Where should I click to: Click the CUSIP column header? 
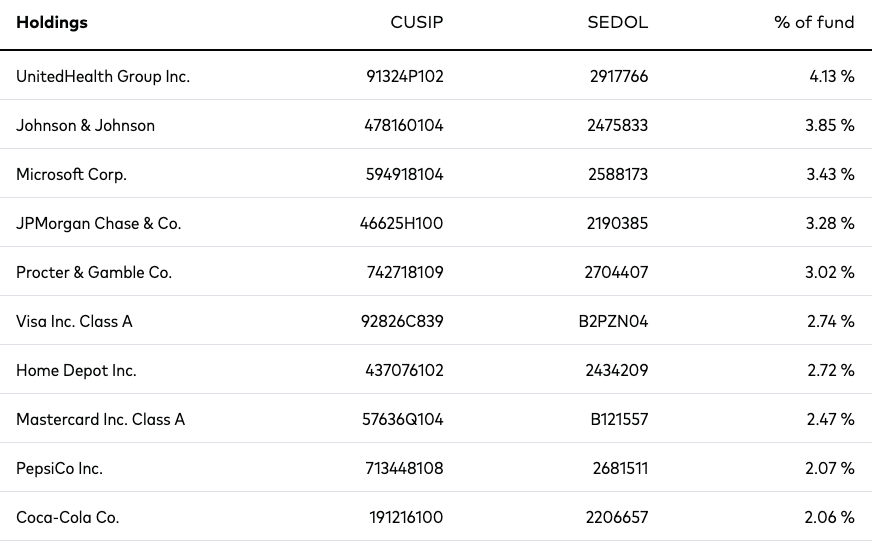pos(417,22)
